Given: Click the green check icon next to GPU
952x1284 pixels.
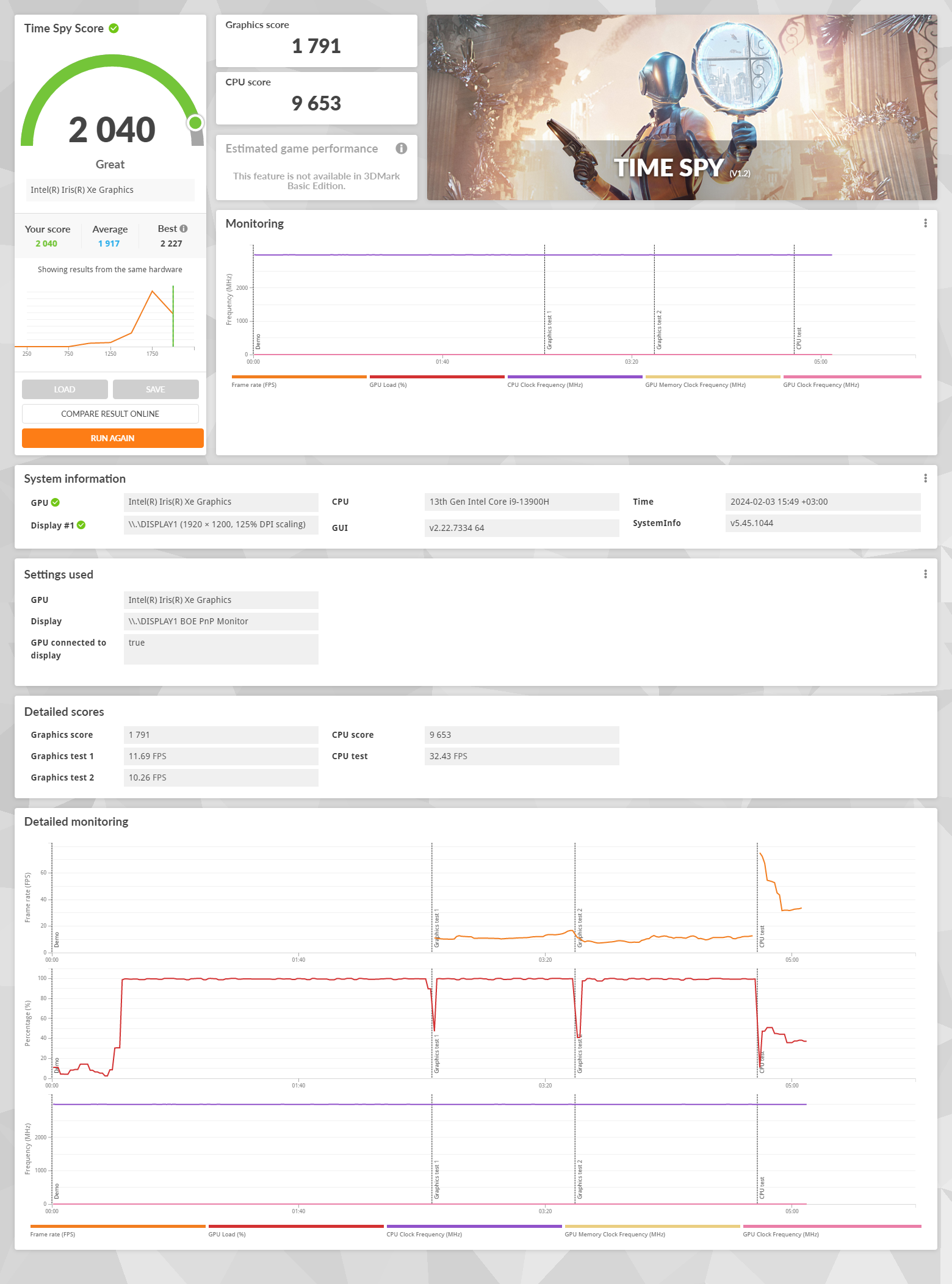Looking at the screenshot, I should click(x=56, y=502).
